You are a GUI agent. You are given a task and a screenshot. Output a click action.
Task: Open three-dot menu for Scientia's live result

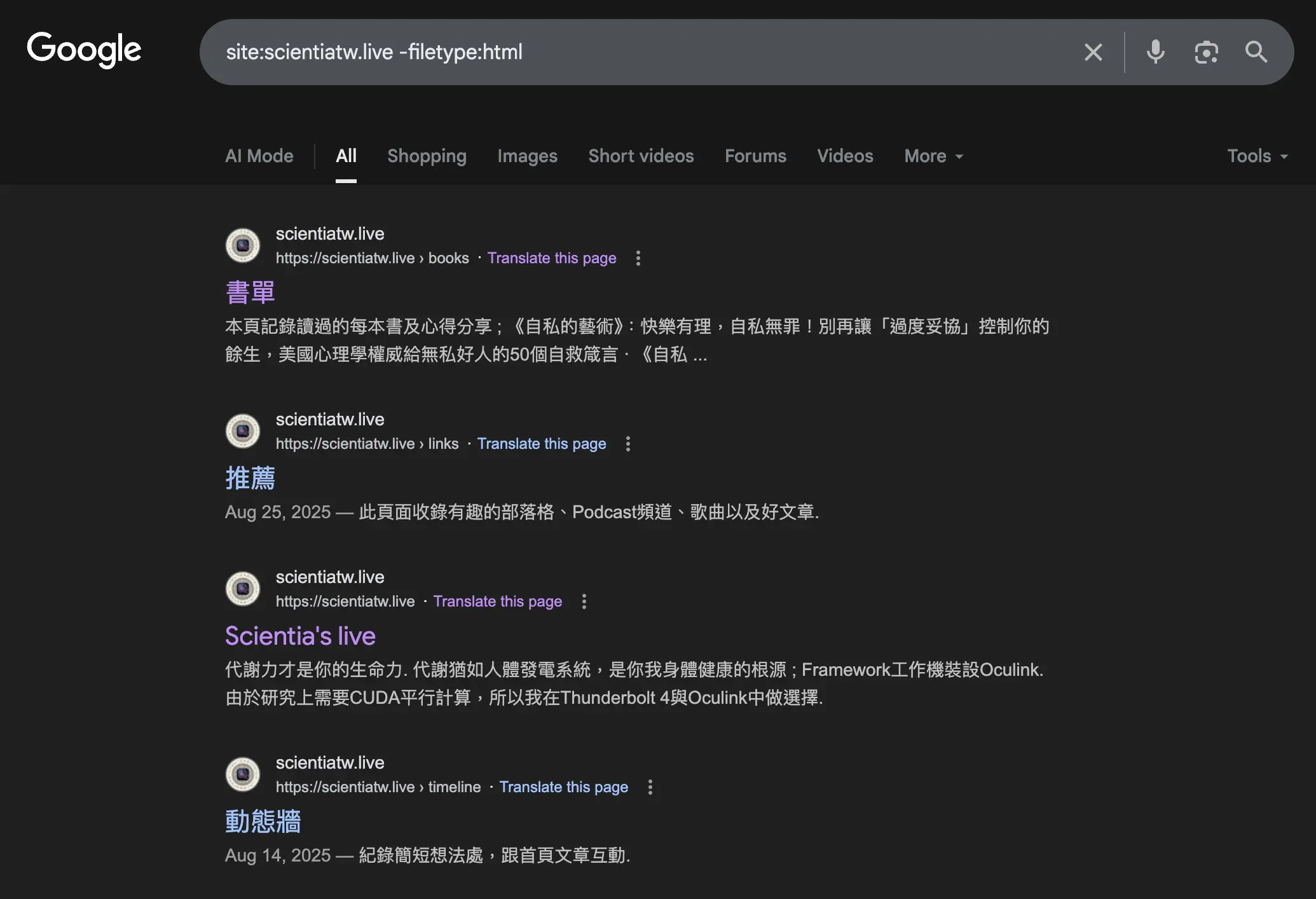click(x=584, y=601)
